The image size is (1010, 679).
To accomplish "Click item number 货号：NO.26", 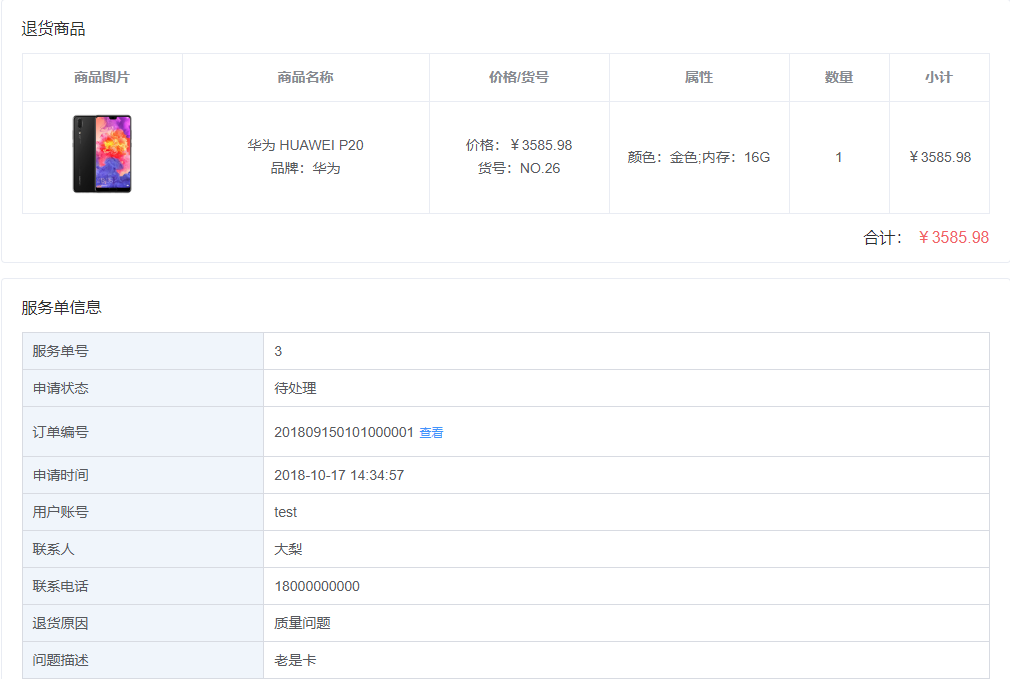I will click(519, 168).
